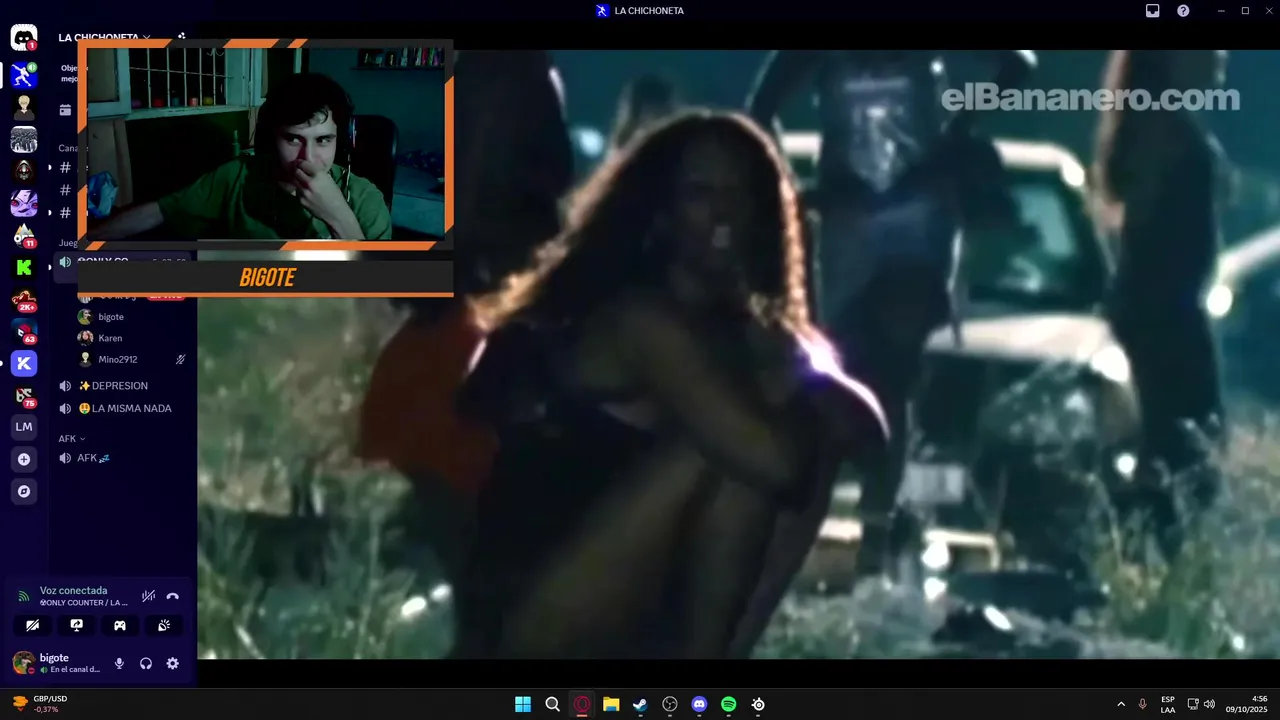Open server with the 75 notification badge
Image resolution: width=1280 pixels, height=720 pixels.
pyautogui.click(x=24, y=395)
